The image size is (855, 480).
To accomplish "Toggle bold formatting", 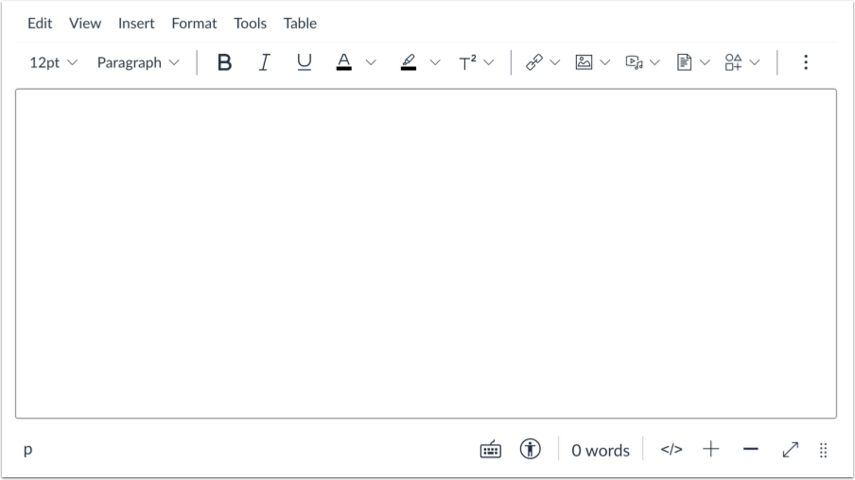I will [224, 63].
